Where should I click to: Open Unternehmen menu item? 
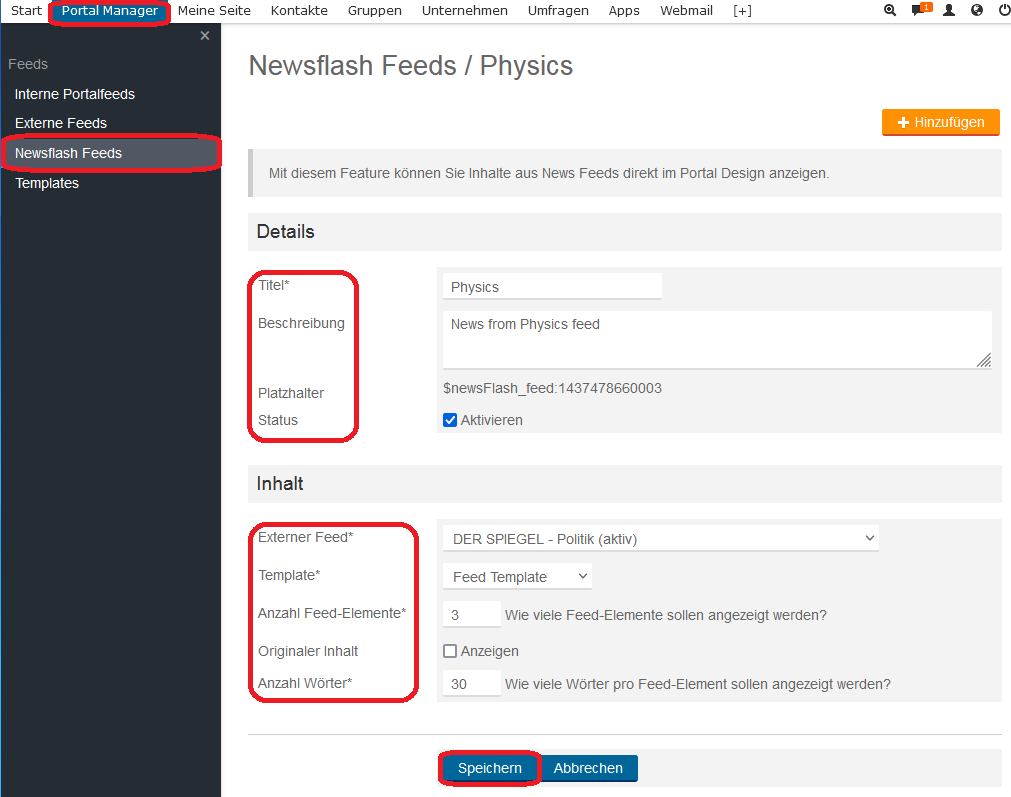click(x=464, y=11)
